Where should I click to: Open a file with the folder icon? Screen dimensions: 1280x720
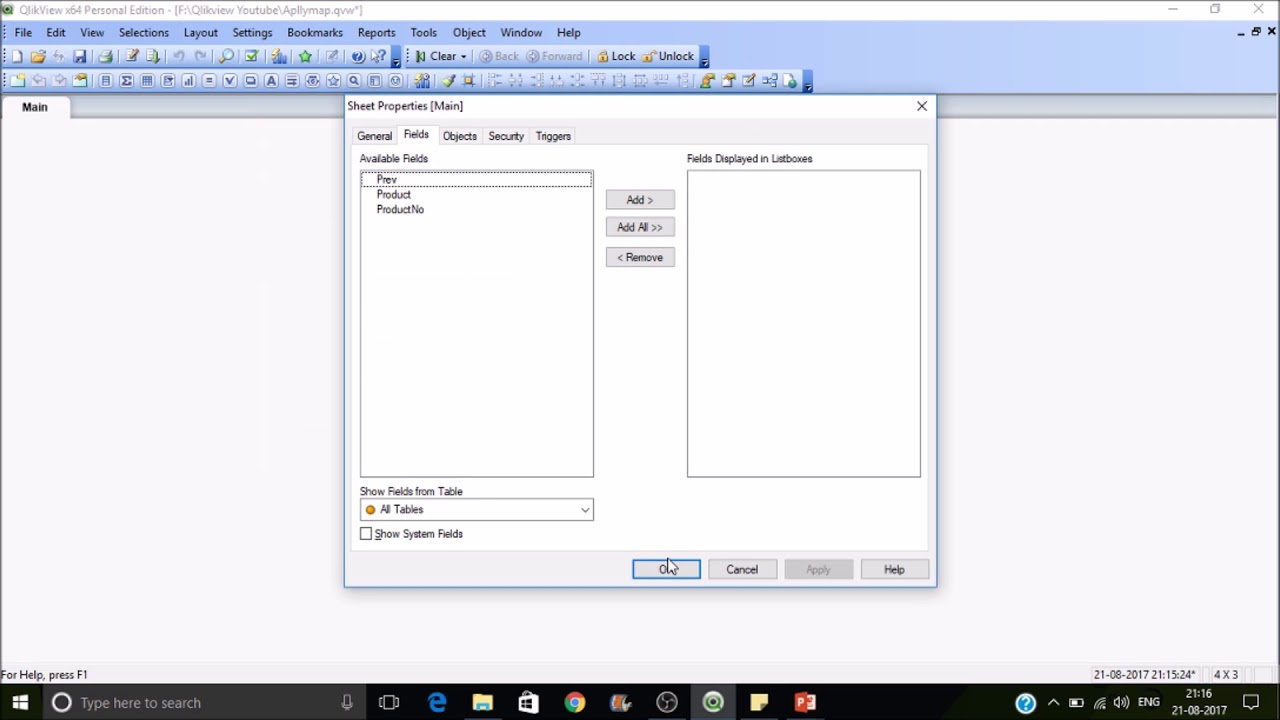click(38, 56)
